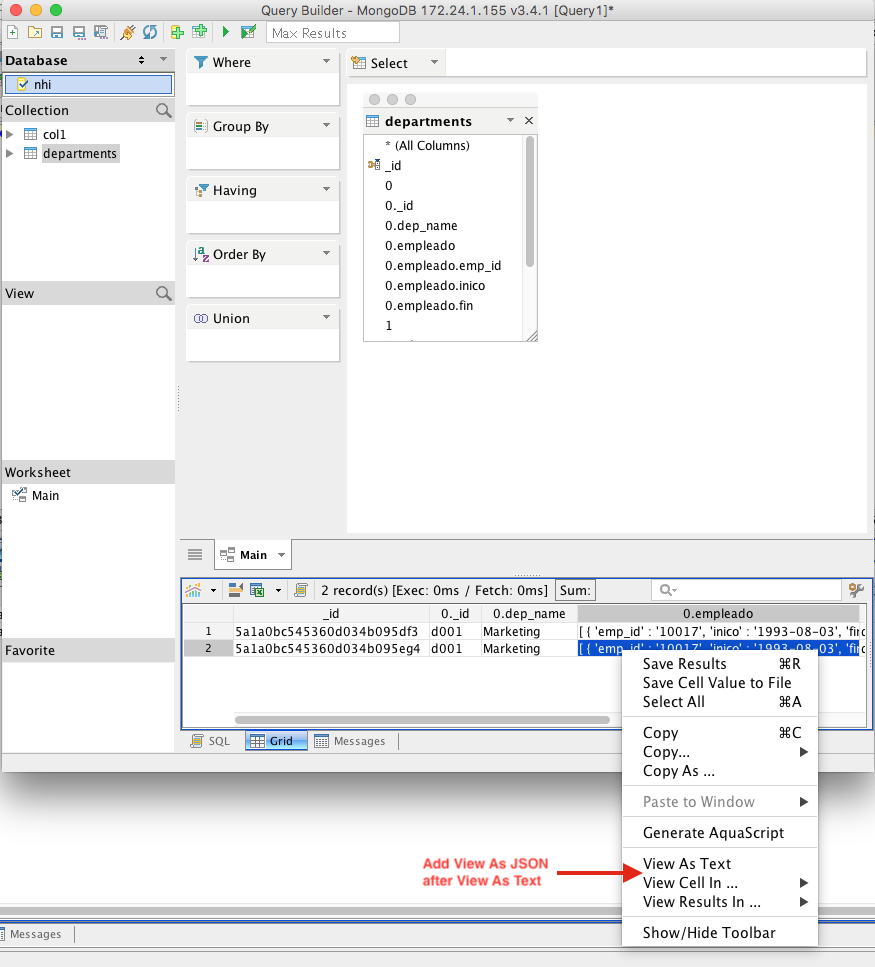Click the chart icon in results toolbar
The width and height of the screenshot is (875, 967).
(193, 591)
